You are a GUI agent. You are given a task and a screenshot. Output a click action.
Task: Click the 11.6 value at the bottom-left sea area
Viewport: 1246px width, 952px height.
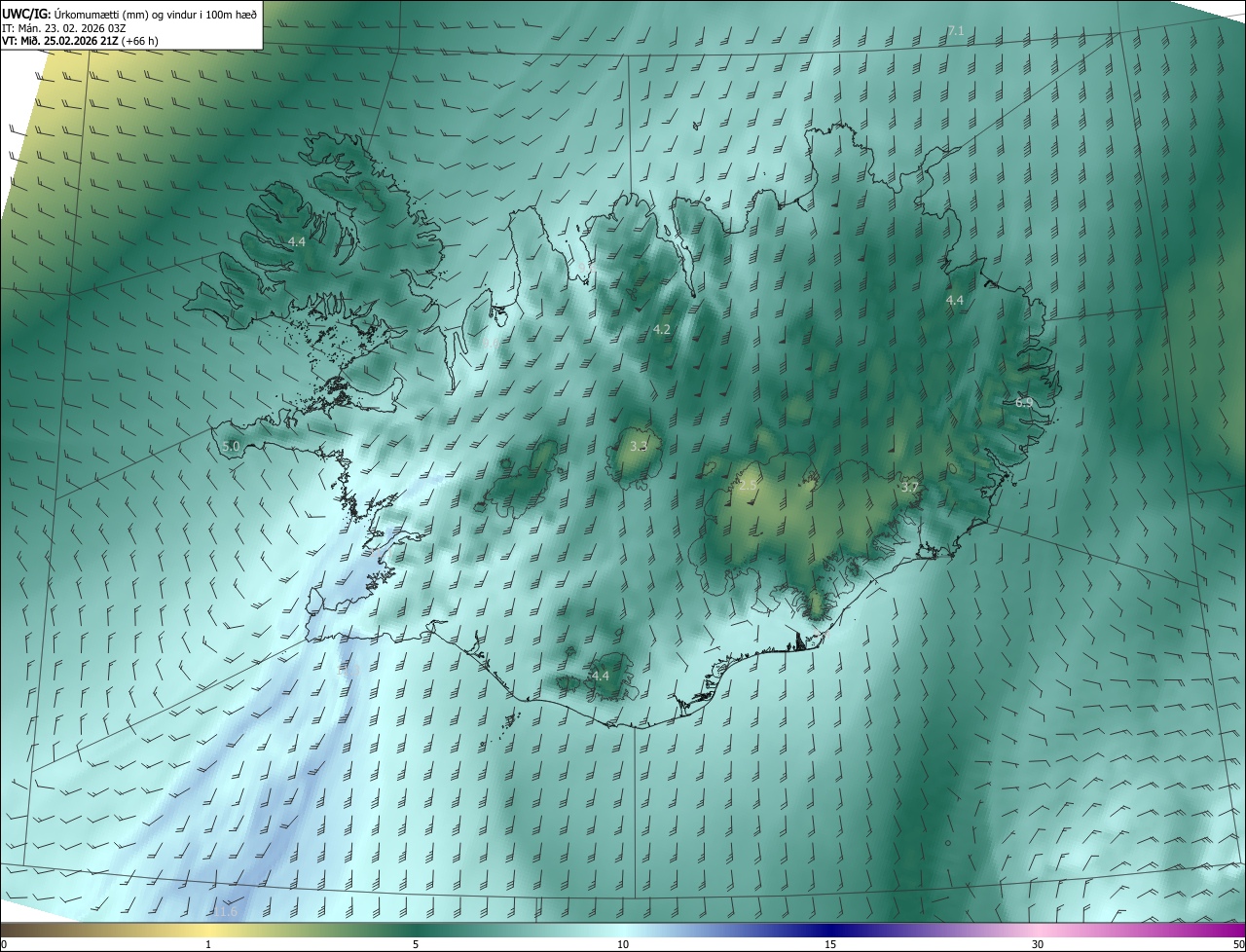pyautogui.click(x=226, y=911)
